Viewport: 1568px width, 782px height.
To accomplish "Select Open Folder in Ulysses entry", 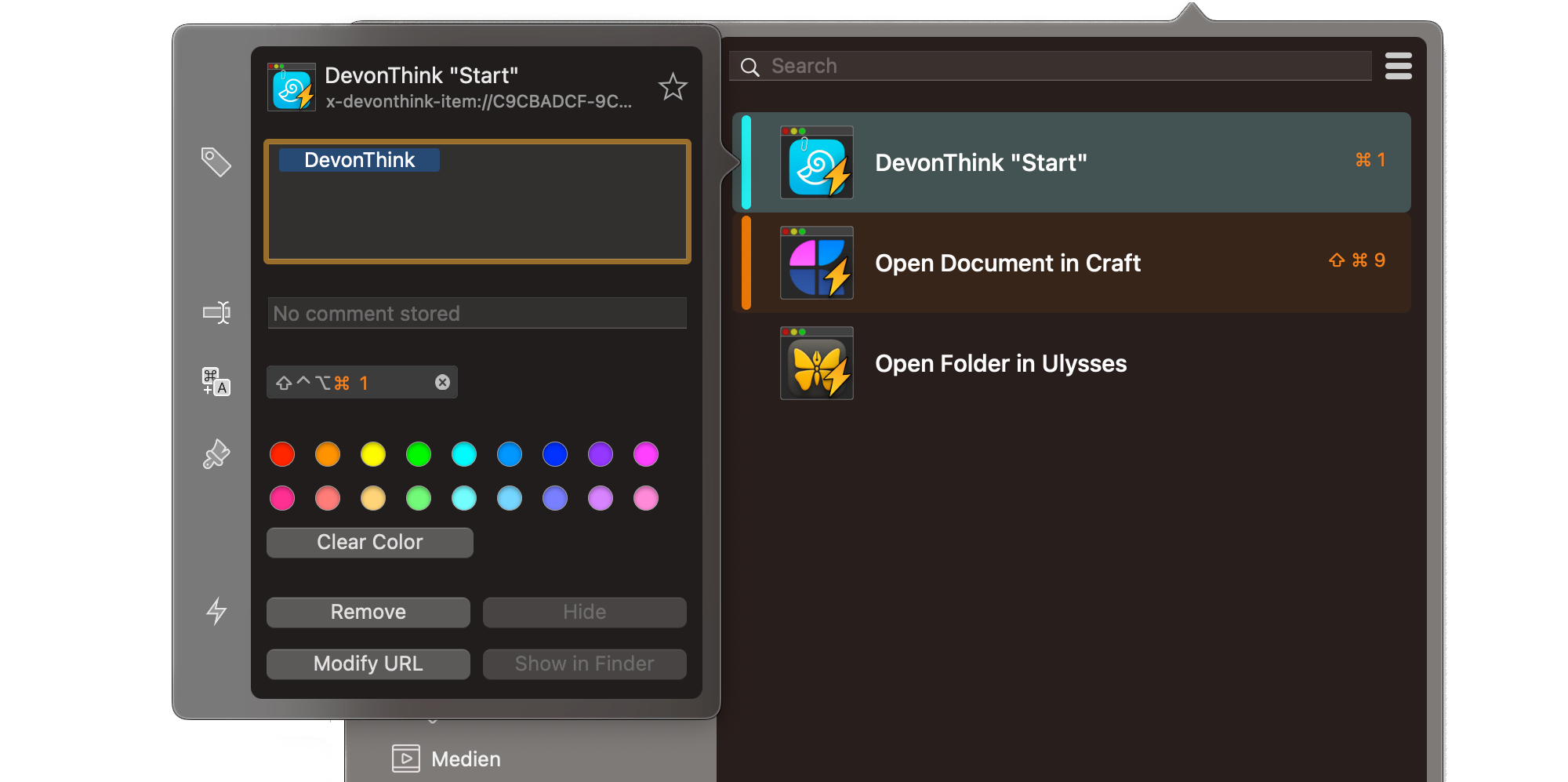I will click(x=1072, y=363).
